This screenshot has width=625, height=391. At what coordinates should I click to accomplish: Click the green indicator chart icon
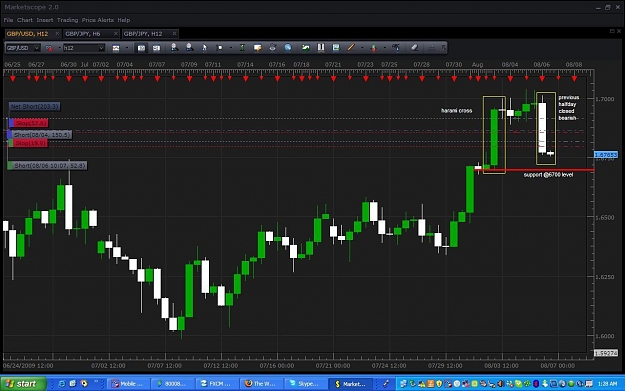(x=306, y=48)
